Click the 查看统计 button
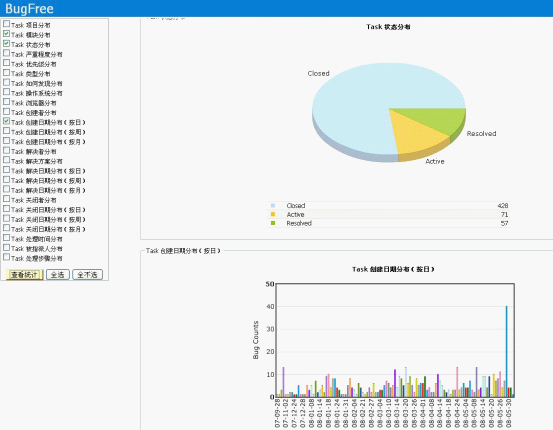The image size is (553, 430). click(x=24, y=274)
